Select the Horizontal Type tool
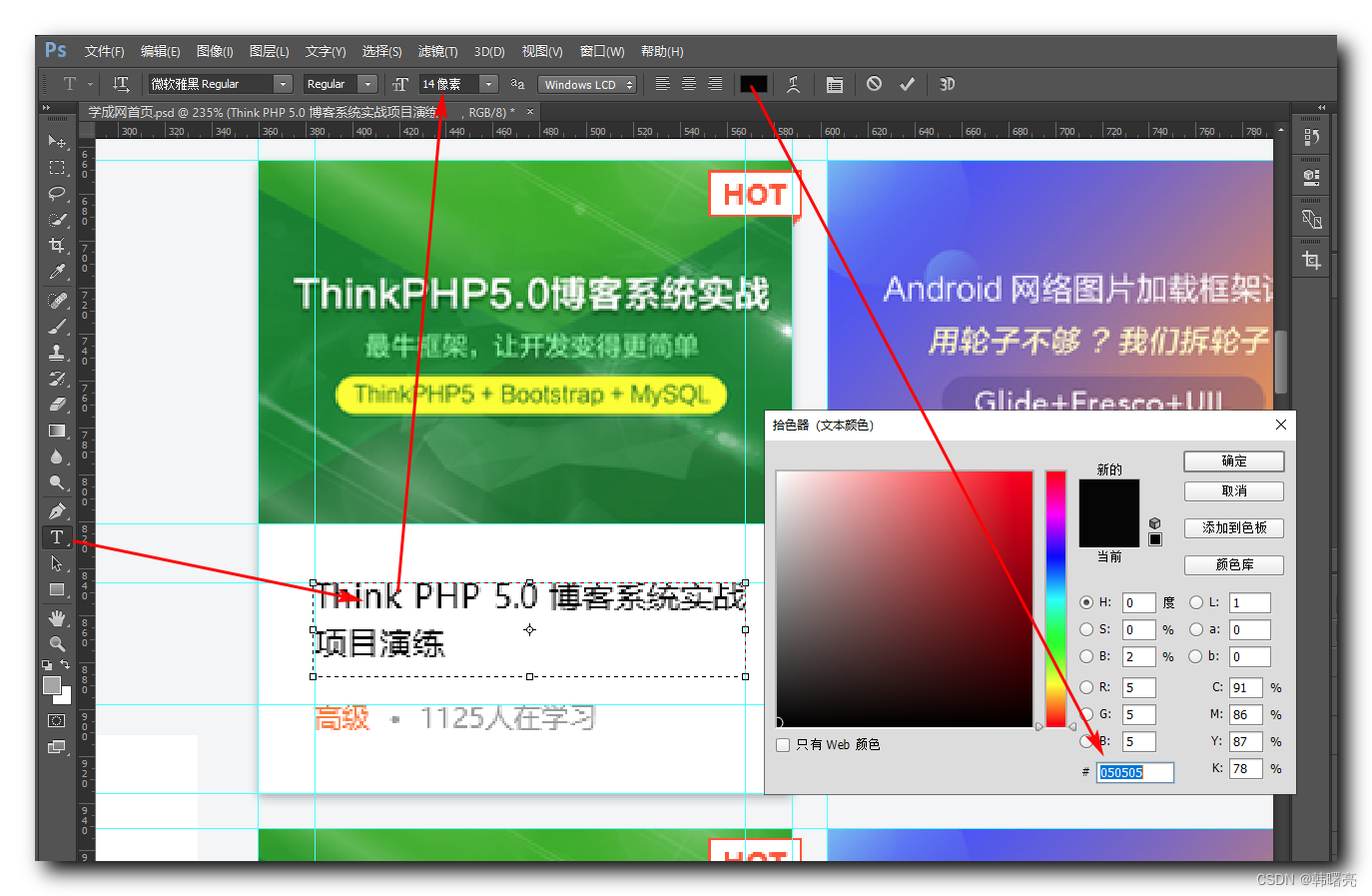Screen dimensions: 1372x896 click(x=57, y=536)
